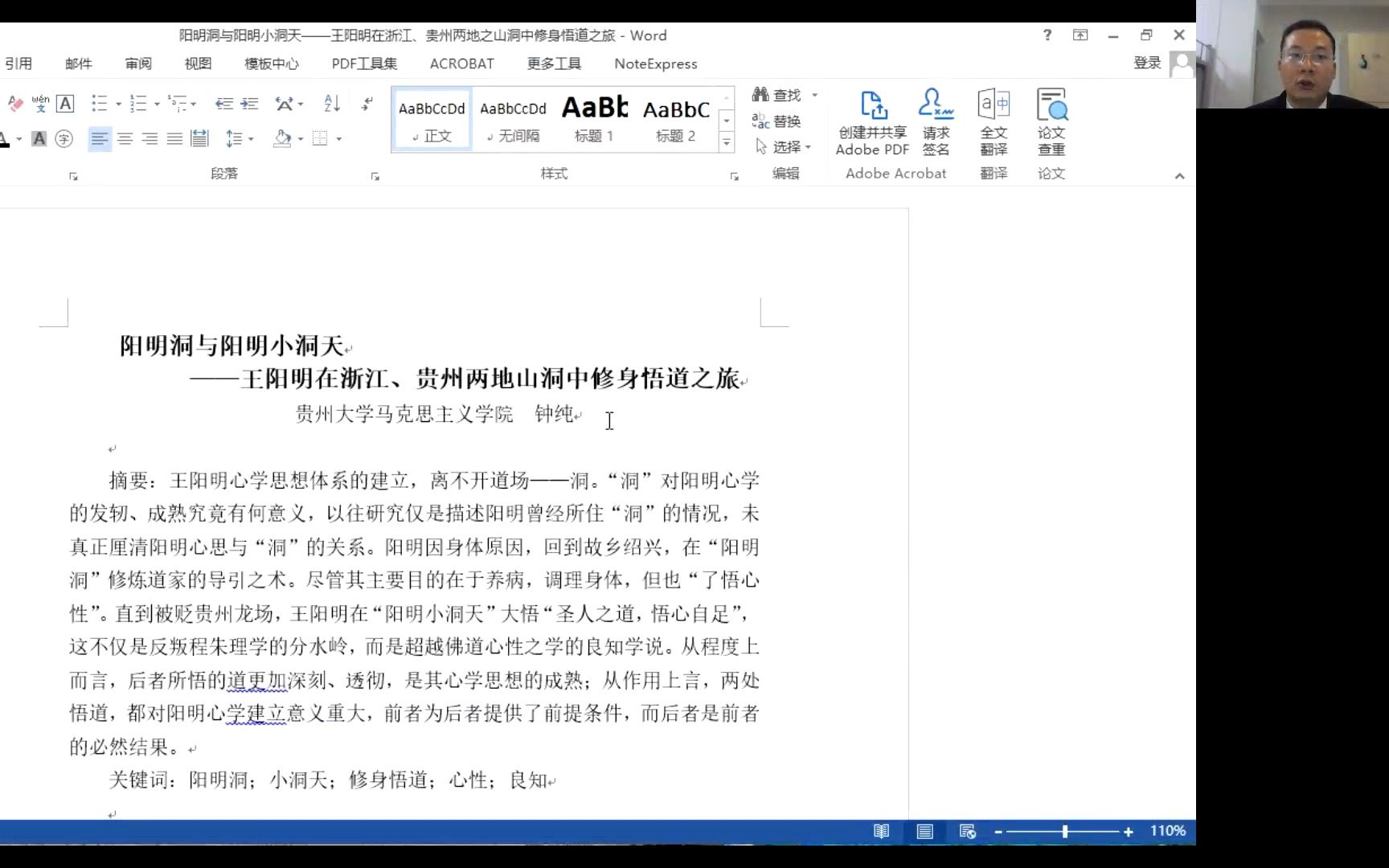Apply distributed alignment
This screenshot has width=1389, height=868.
click(199, 138)
